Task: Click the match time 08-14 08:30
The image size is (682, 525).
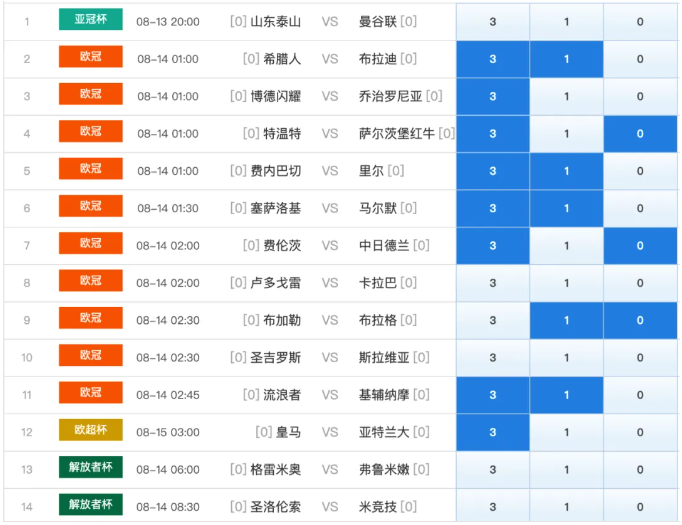Action: 168,507
